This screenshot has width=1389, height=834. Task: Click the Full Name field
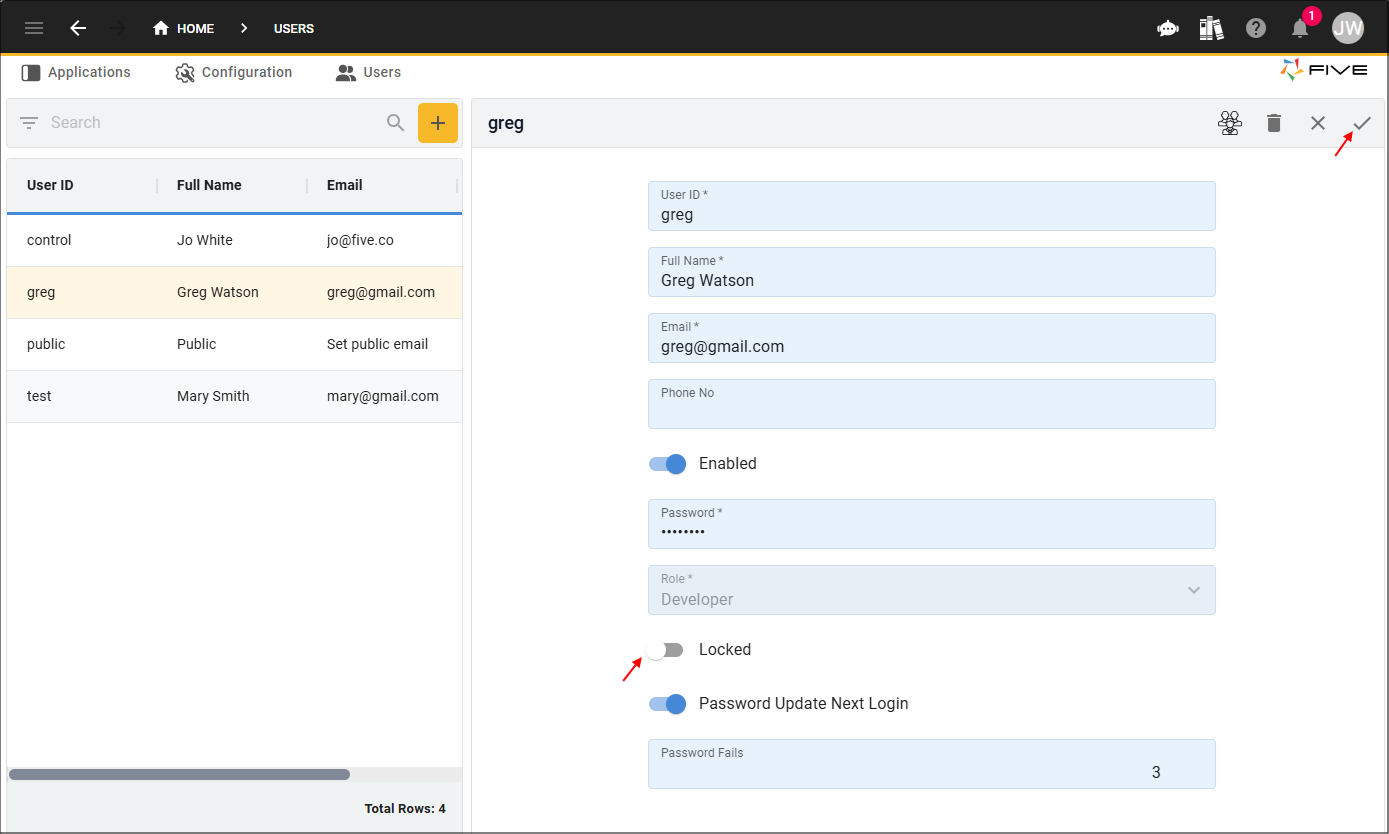tap(932, 272)
